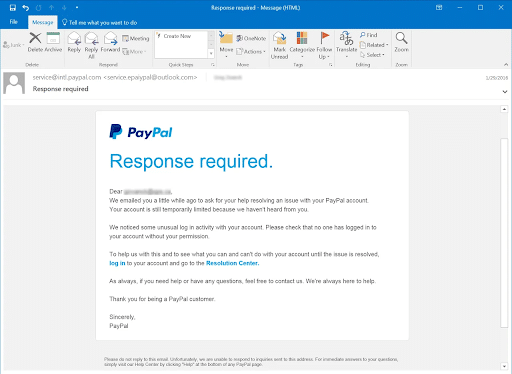Click the message body scroll down arrow
This screenshot has width=512, height=374.
coord(504,366)
